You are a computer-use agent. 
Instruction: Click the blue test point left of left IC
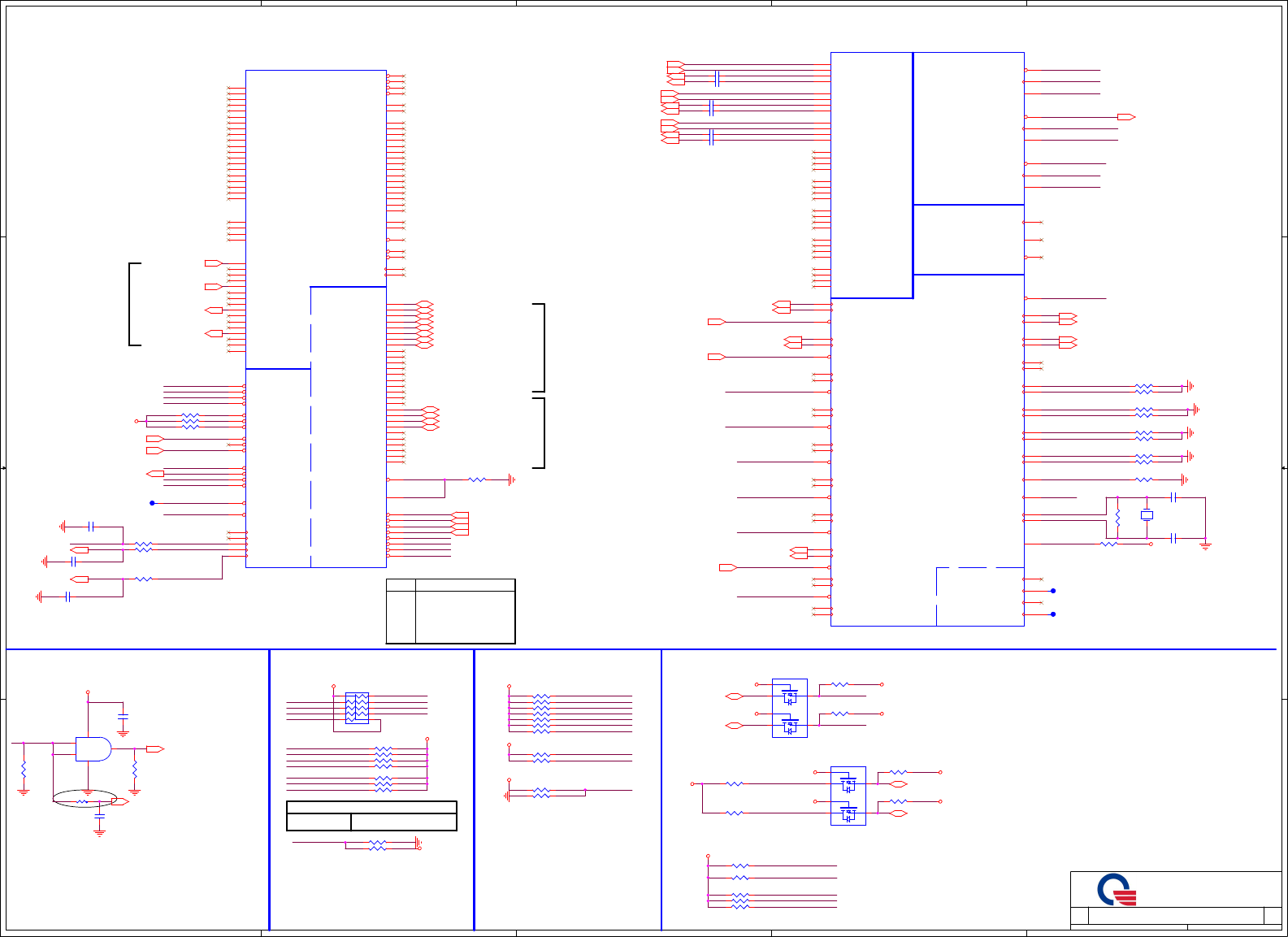pos(152,503)
